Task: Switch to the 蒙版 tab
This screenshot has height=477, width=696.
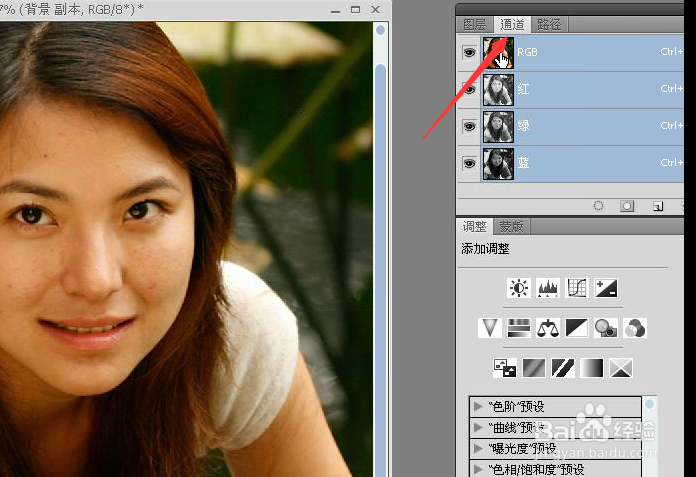Action: tap(511, 227)
